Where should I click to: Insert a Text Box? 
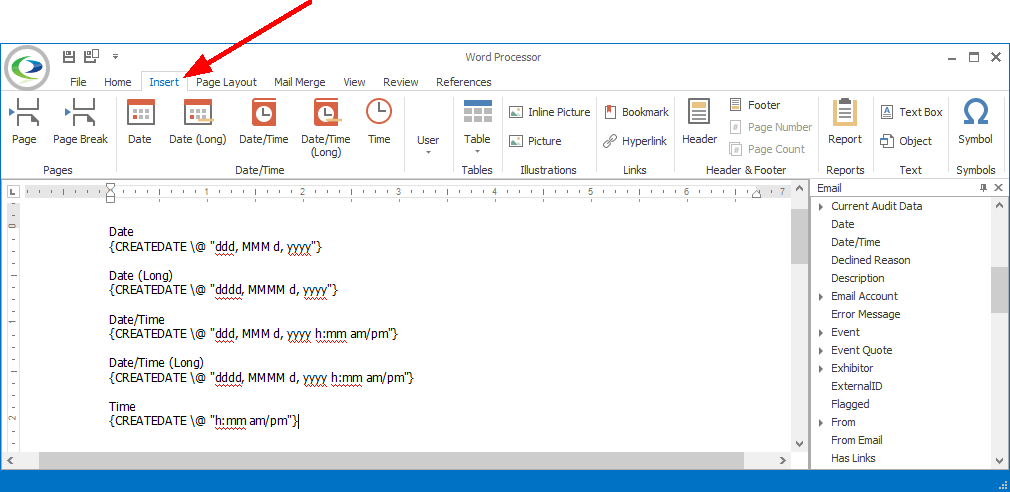pos(911,112)
